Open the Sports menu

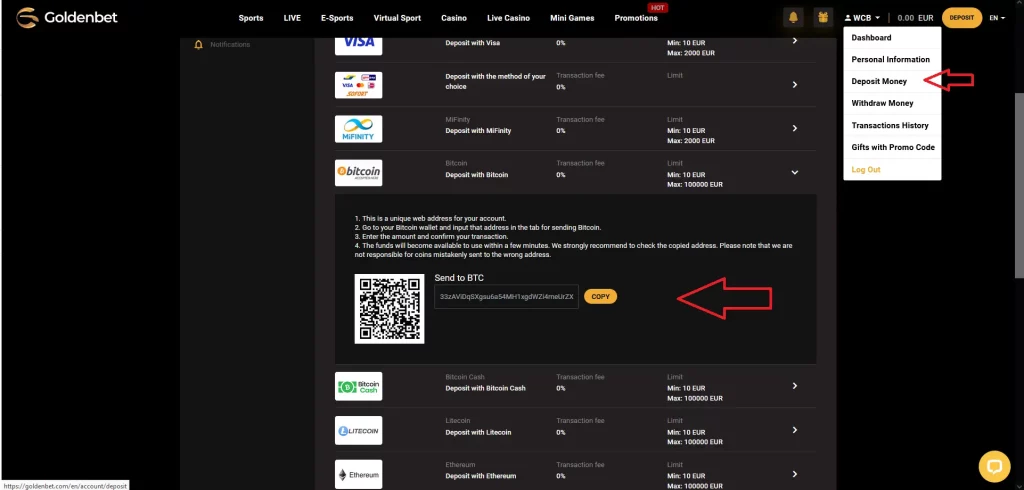click(x=251, y=18)
